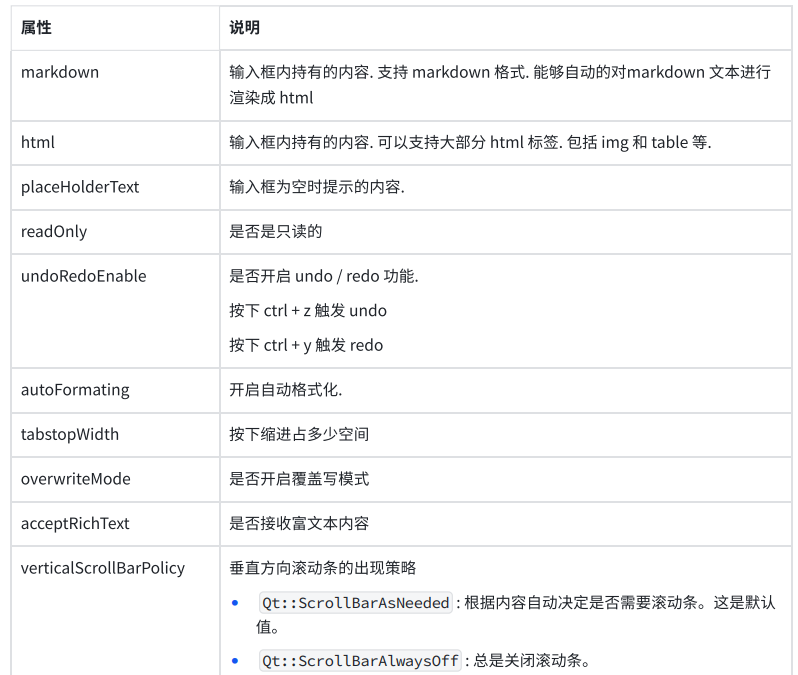798x675 pixels.
Task: Select the html property name
Action: pyautogui.click(x=38, y=143)
